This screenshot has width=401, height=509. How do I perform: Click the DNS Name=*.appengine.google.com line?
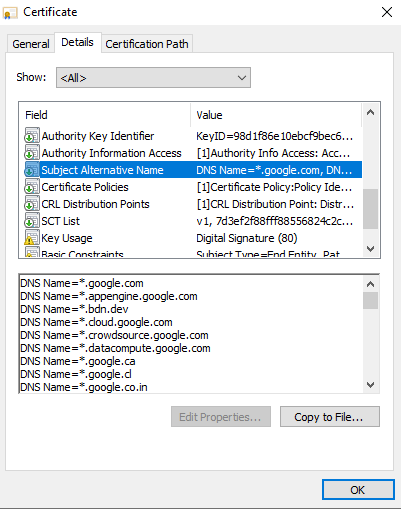click(109, 296)
